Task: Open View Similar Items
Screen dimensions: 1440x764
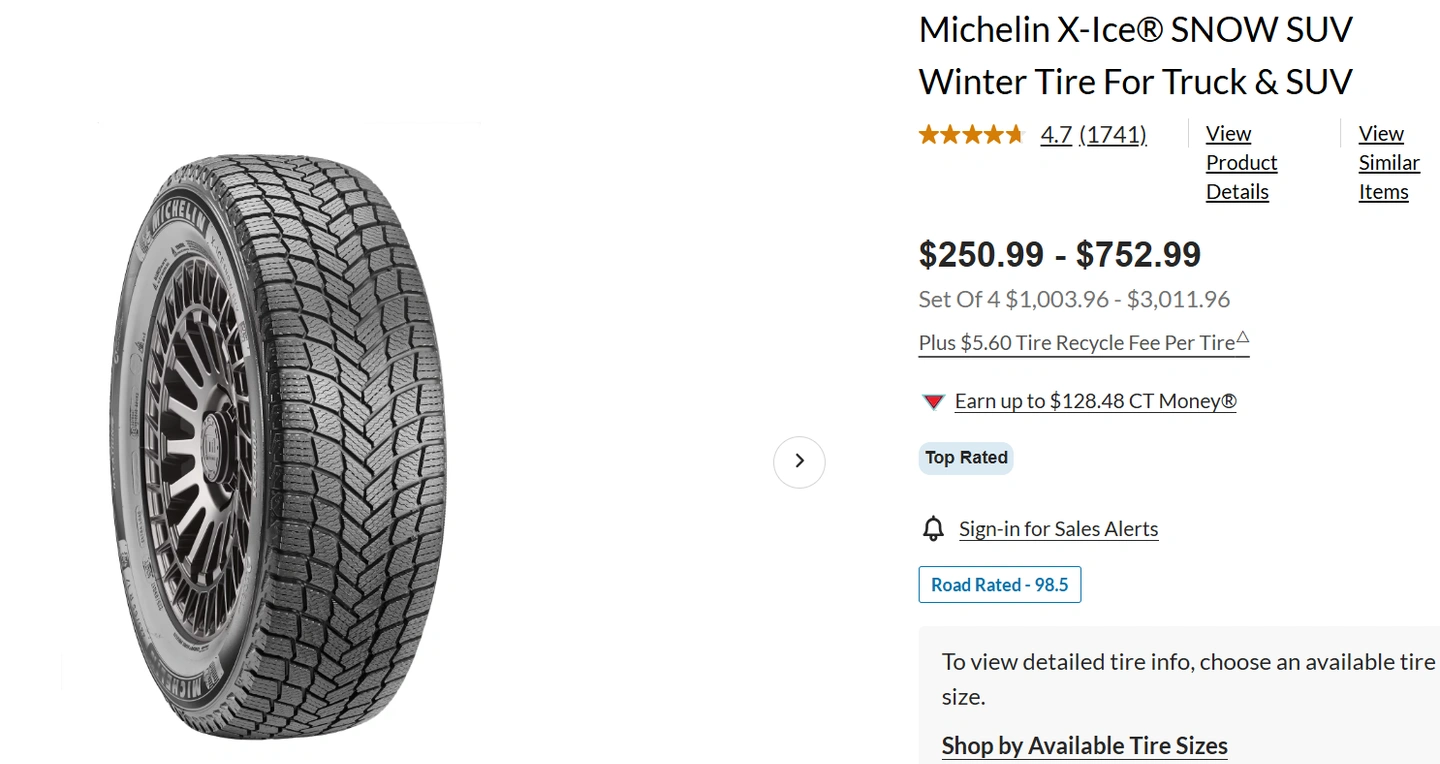Action: [x=1388, y=162]
